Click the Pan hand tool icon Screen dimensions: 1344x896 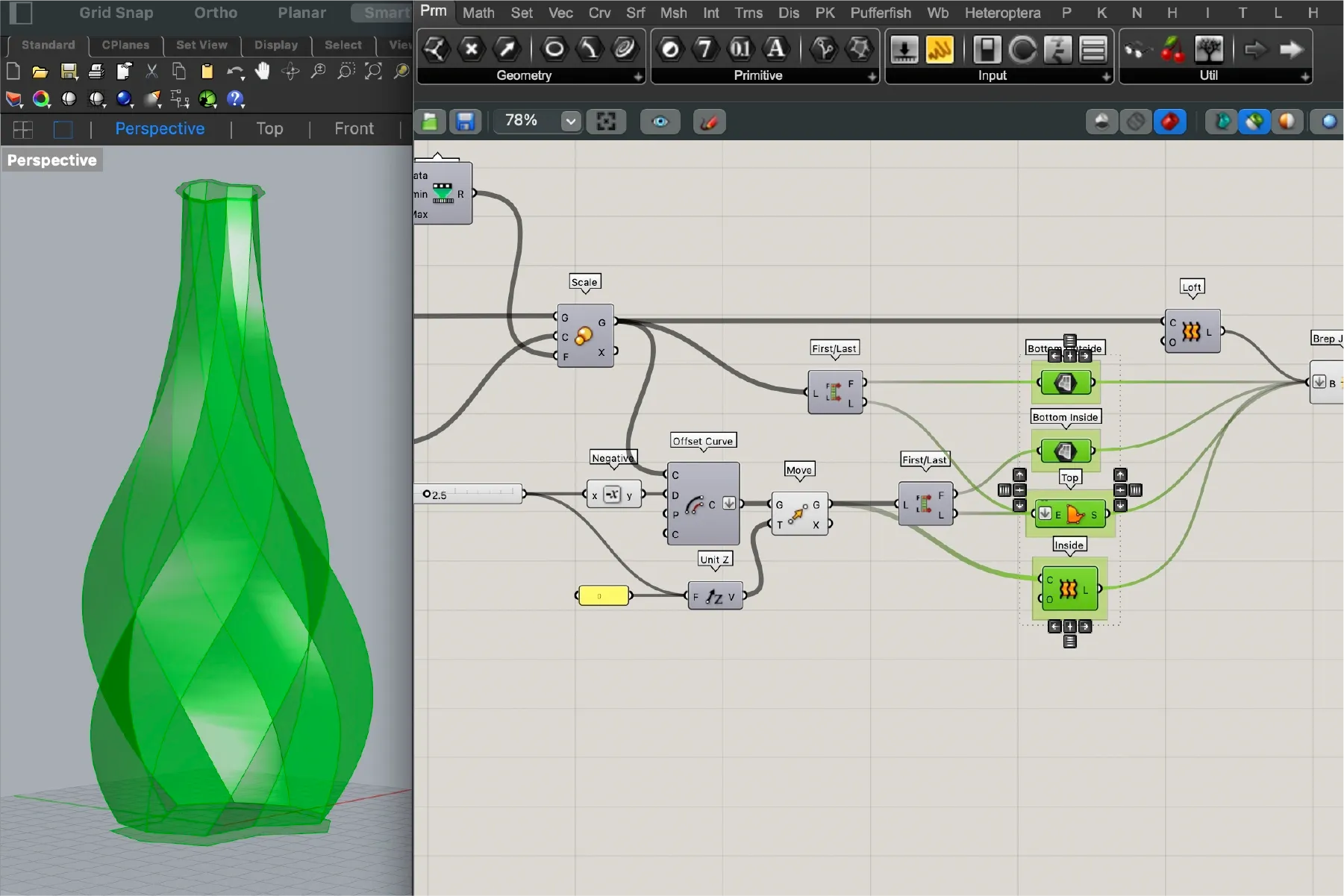pos(262,72)
